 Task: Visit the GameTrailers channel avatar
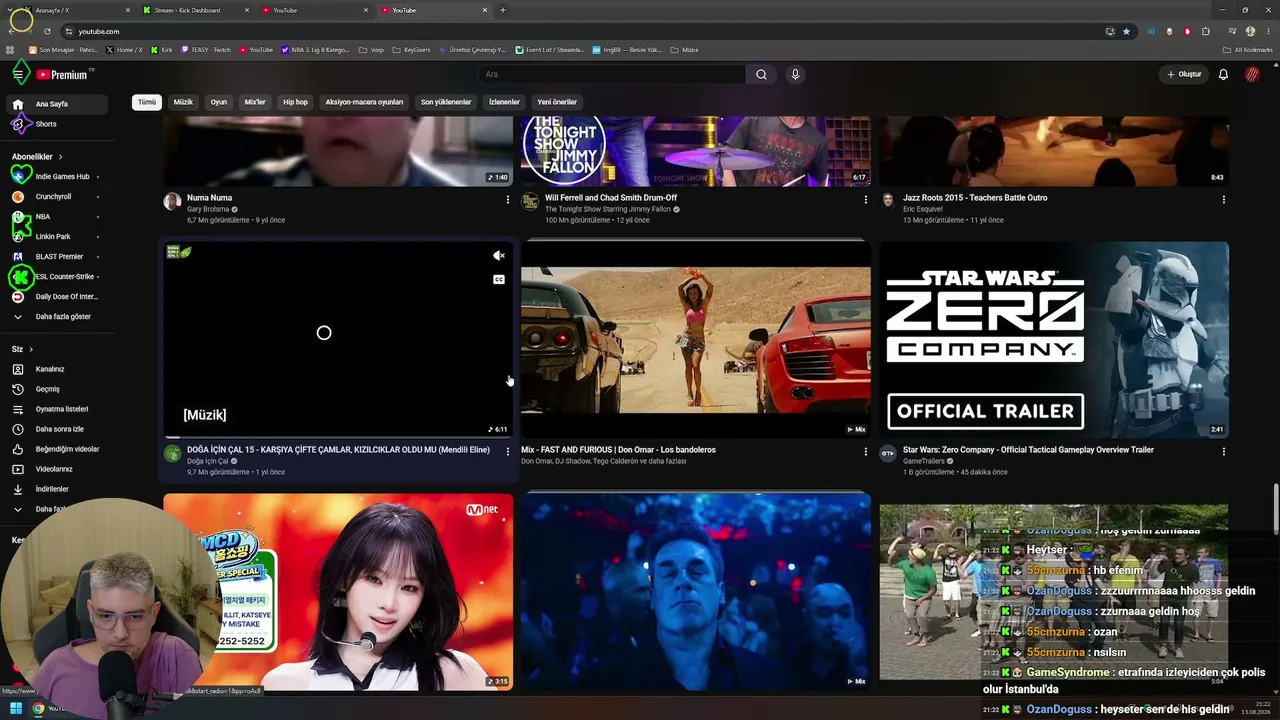pyautogui.click(x=888, y=453)
